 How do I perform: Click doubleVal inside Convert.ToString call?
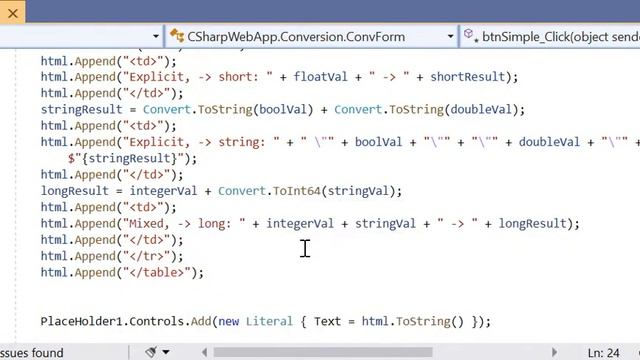click(481, 109)
